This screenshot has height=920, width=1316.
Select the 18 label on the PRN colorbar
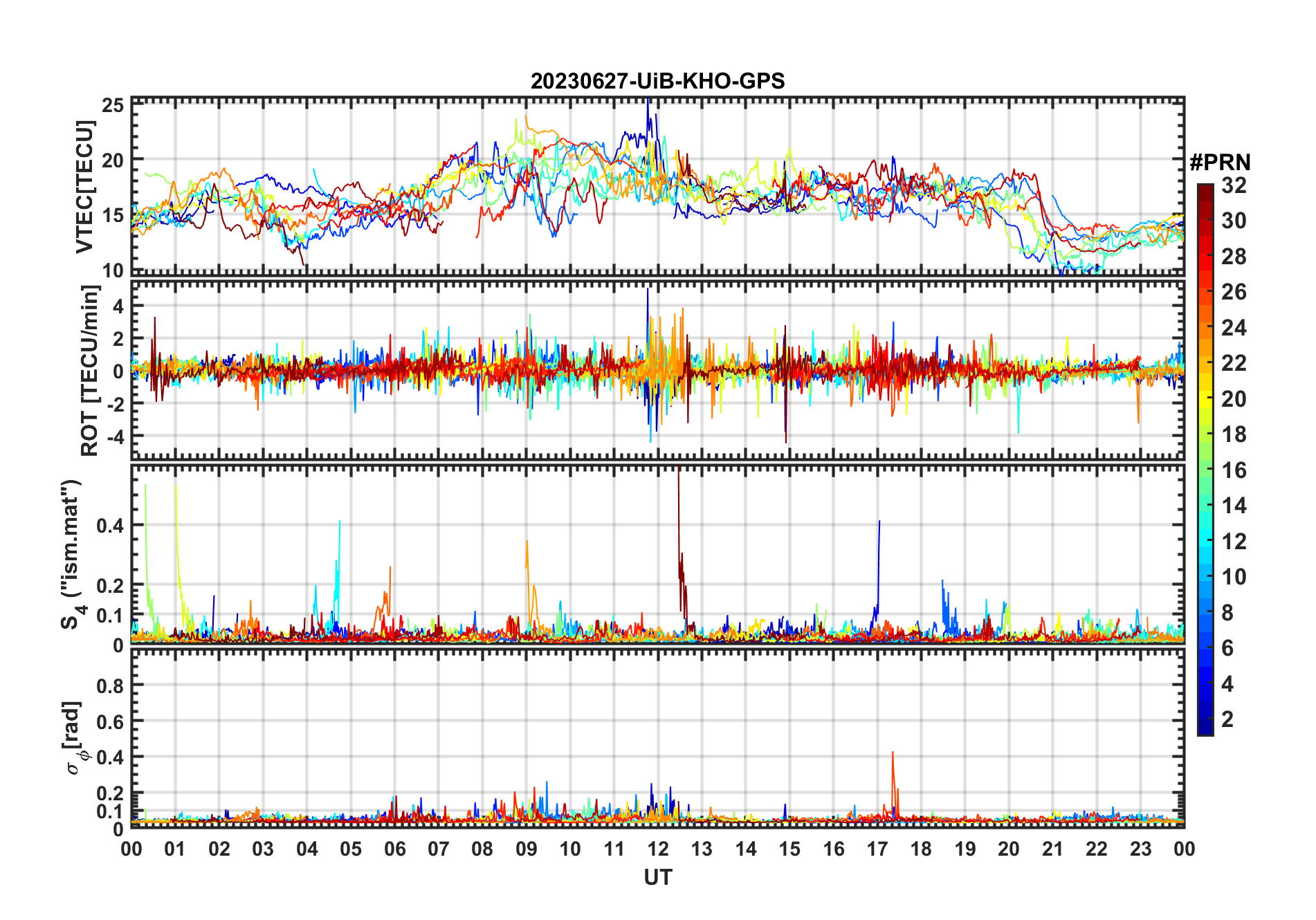pyautogui.click(x=1234, y=434)
